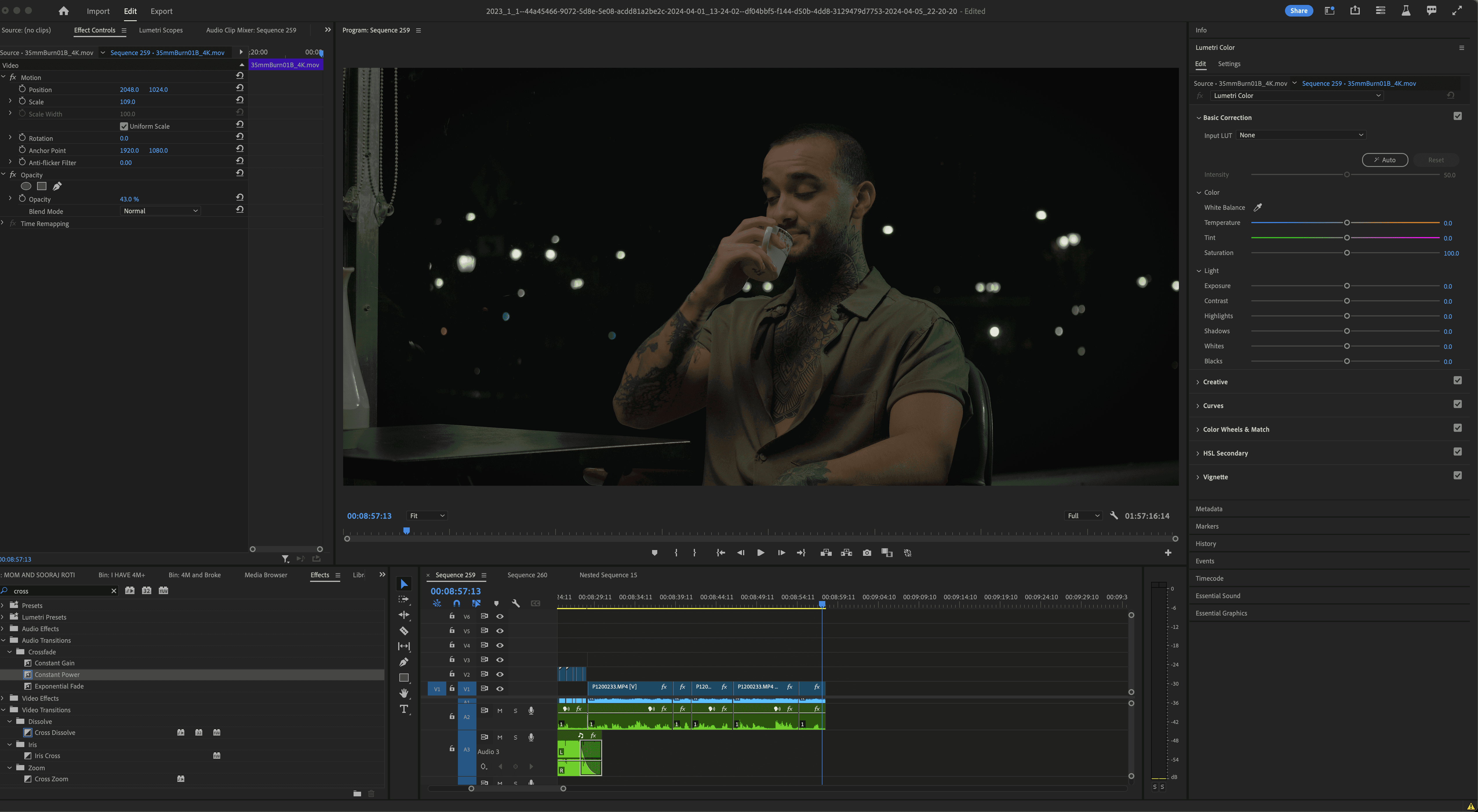Toggle the Vignette section checkbox
1478x812 pixels.
(1457, 476)
